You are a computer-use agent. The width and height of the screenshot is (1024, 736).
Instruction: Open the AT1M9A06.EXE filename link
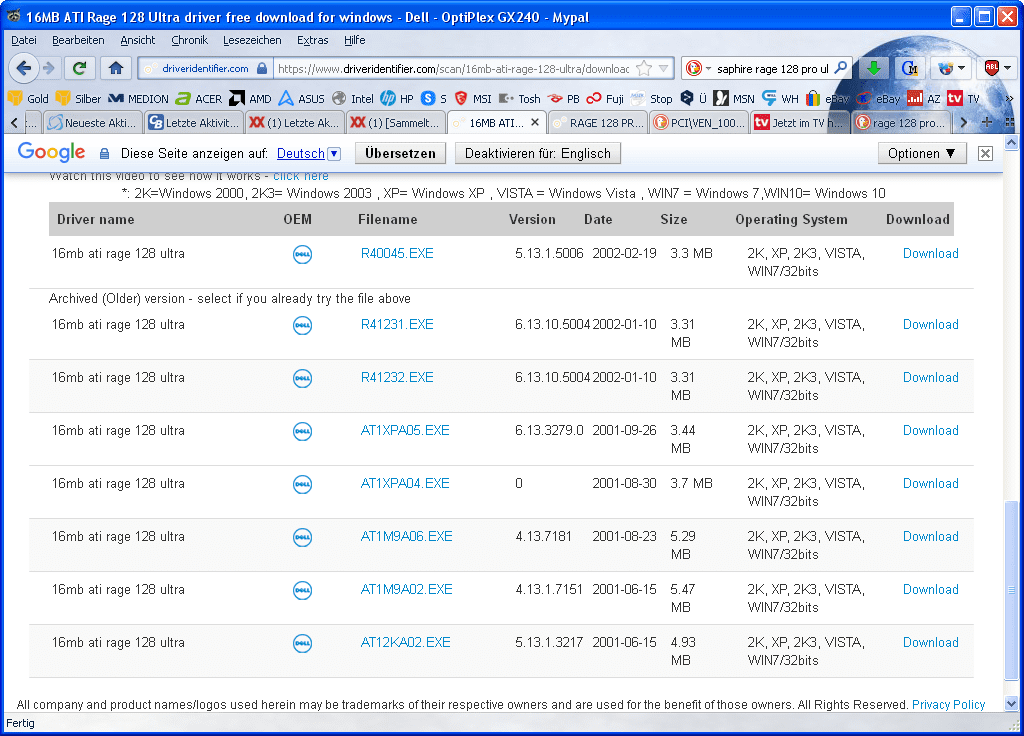(x=406, y=537)
